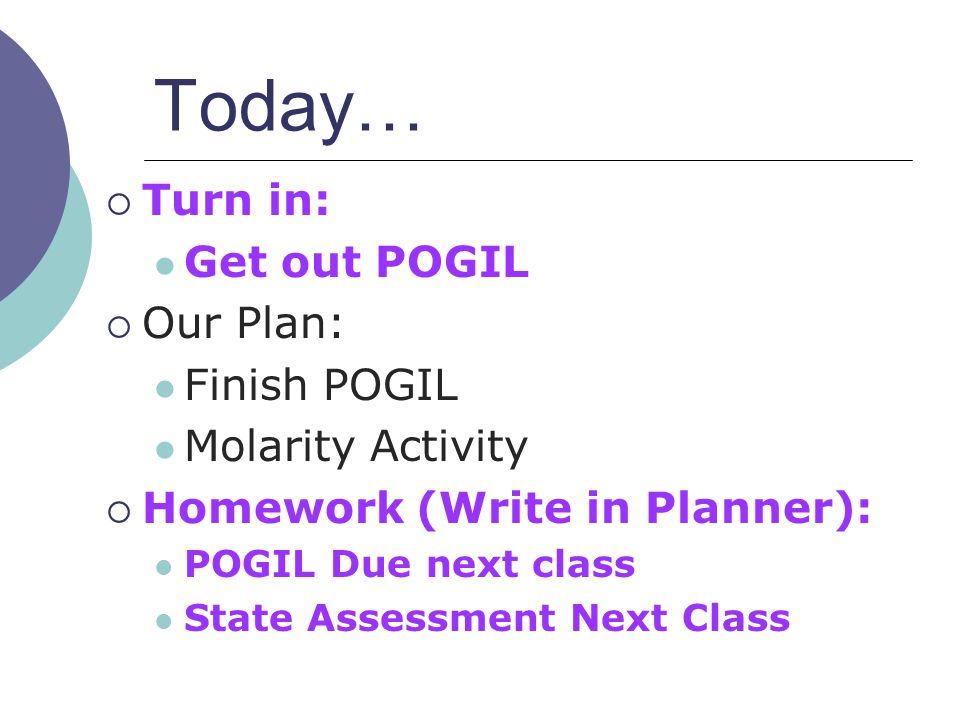Image resolution: width=960 pixels, height=720 pixels.
Task: Select the 'Our Plan:' text
Action: point(242,323)
